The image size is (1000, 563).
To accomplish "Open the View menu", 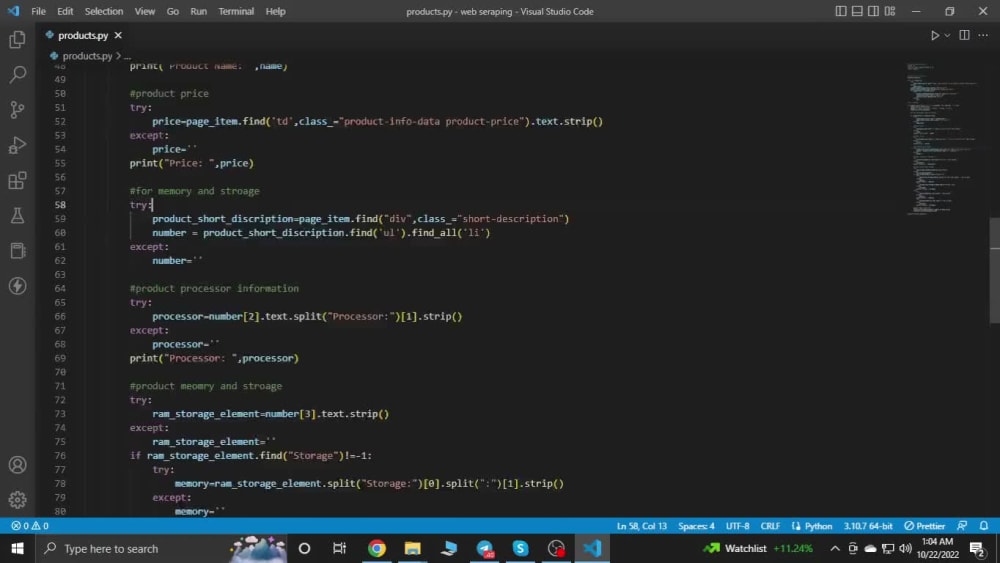I will tap(145, 11).
